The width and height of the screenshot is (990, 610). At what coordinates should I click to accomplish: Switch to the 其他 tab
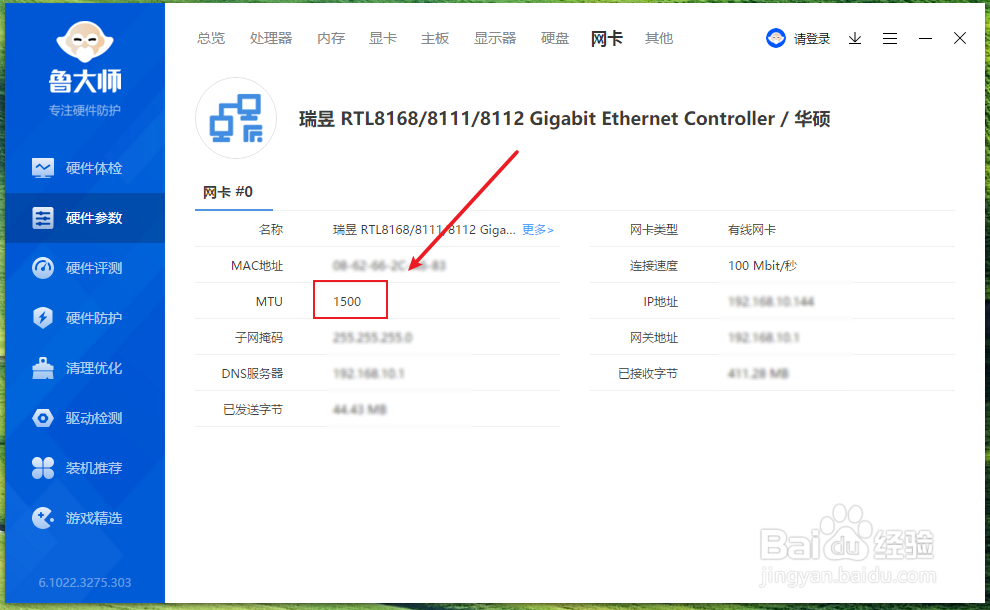[x=659, y=39]
